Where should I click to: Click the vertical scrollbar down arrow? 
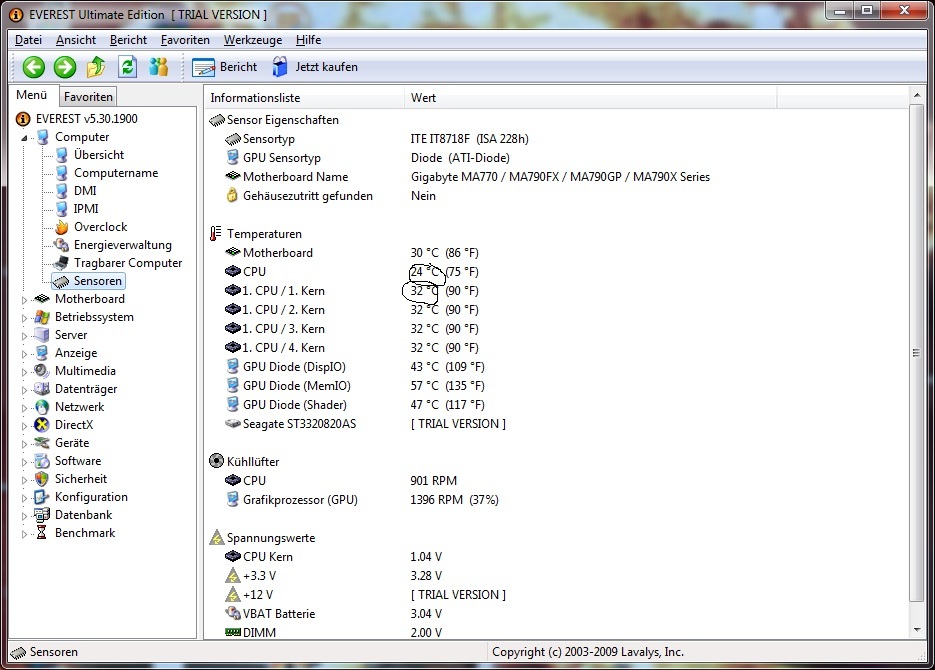[917, 629]
